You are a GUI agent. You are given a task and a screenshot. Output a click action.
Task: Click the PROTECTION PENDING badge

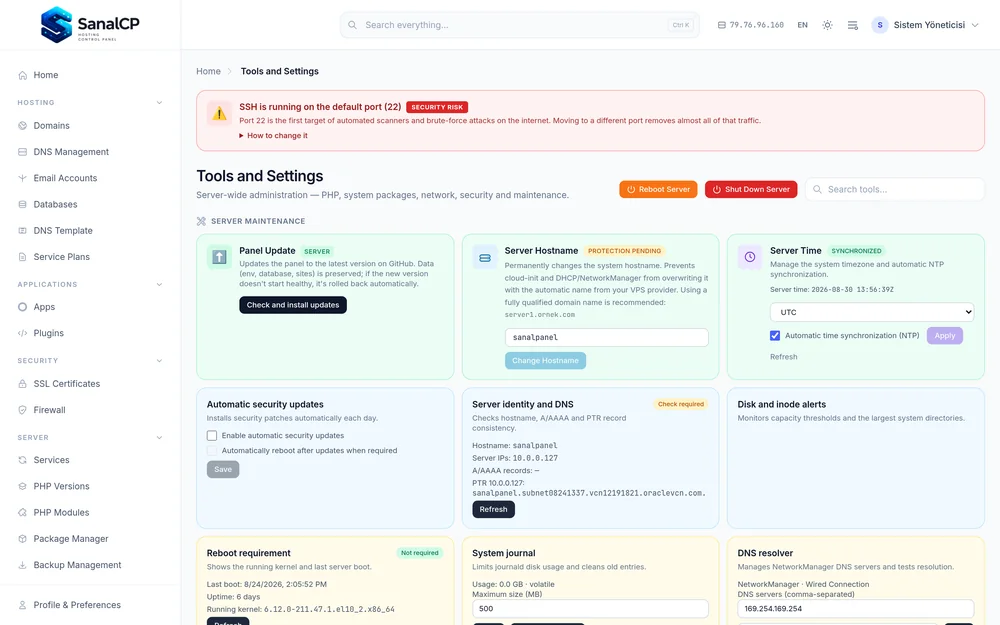(x=624, y=251)
